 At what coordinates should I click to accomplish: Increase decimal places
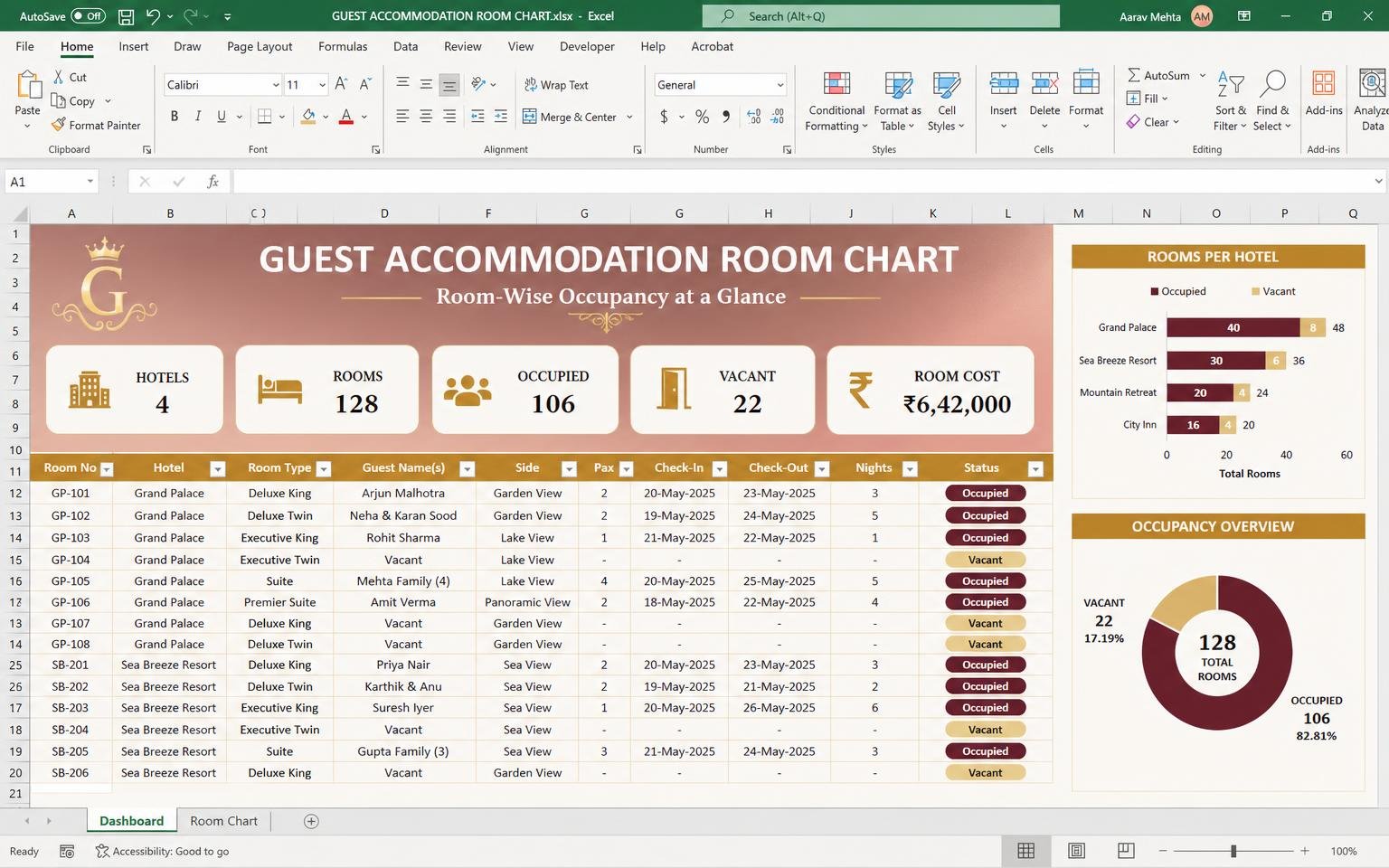(x=754, y=116)
